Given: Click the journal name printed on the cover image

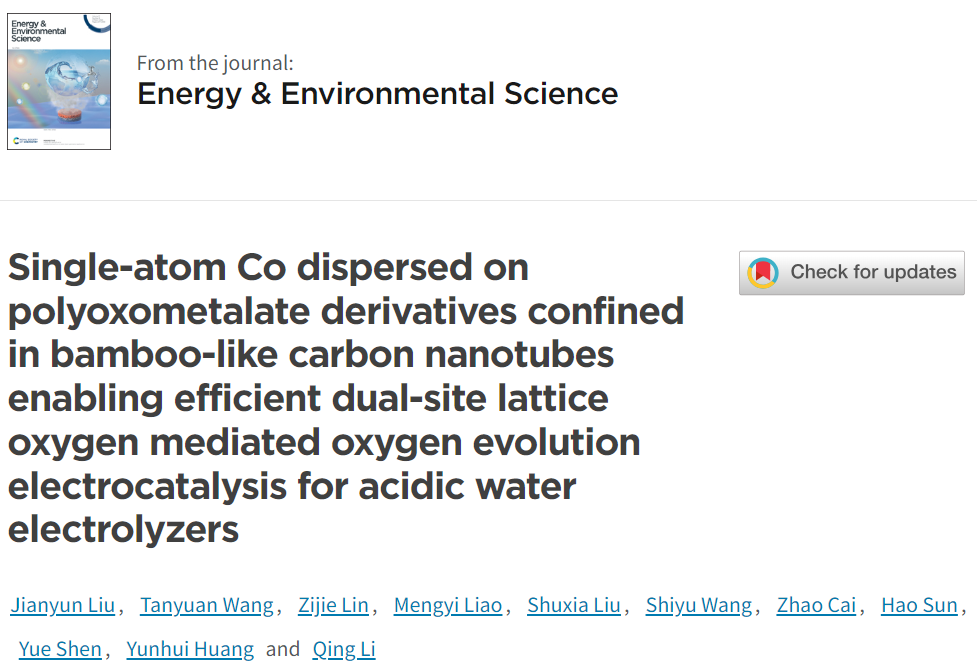Looking at the screenshot, I should 38,31.
